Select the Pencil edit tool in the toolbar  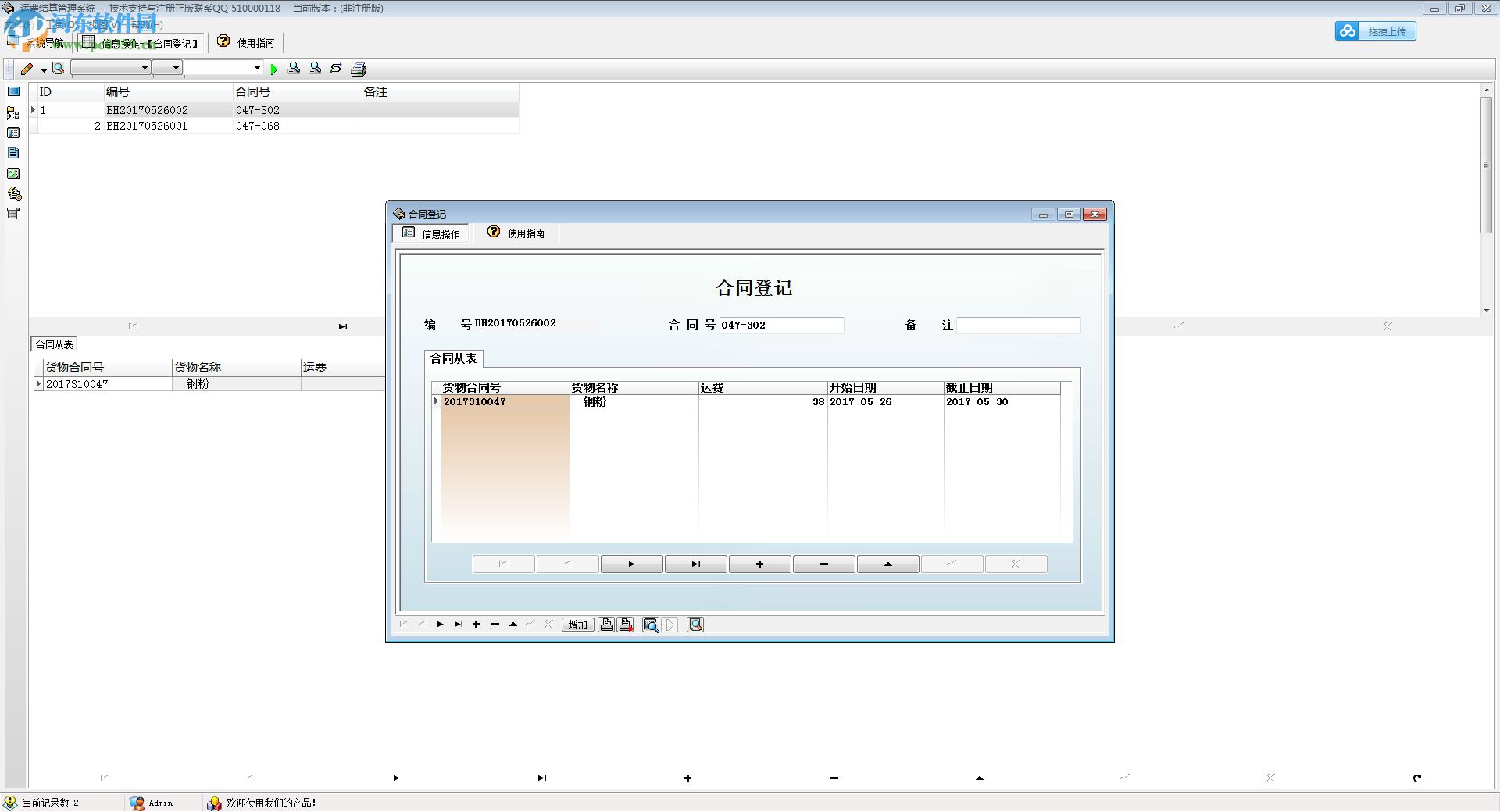[x=26, y=69]
